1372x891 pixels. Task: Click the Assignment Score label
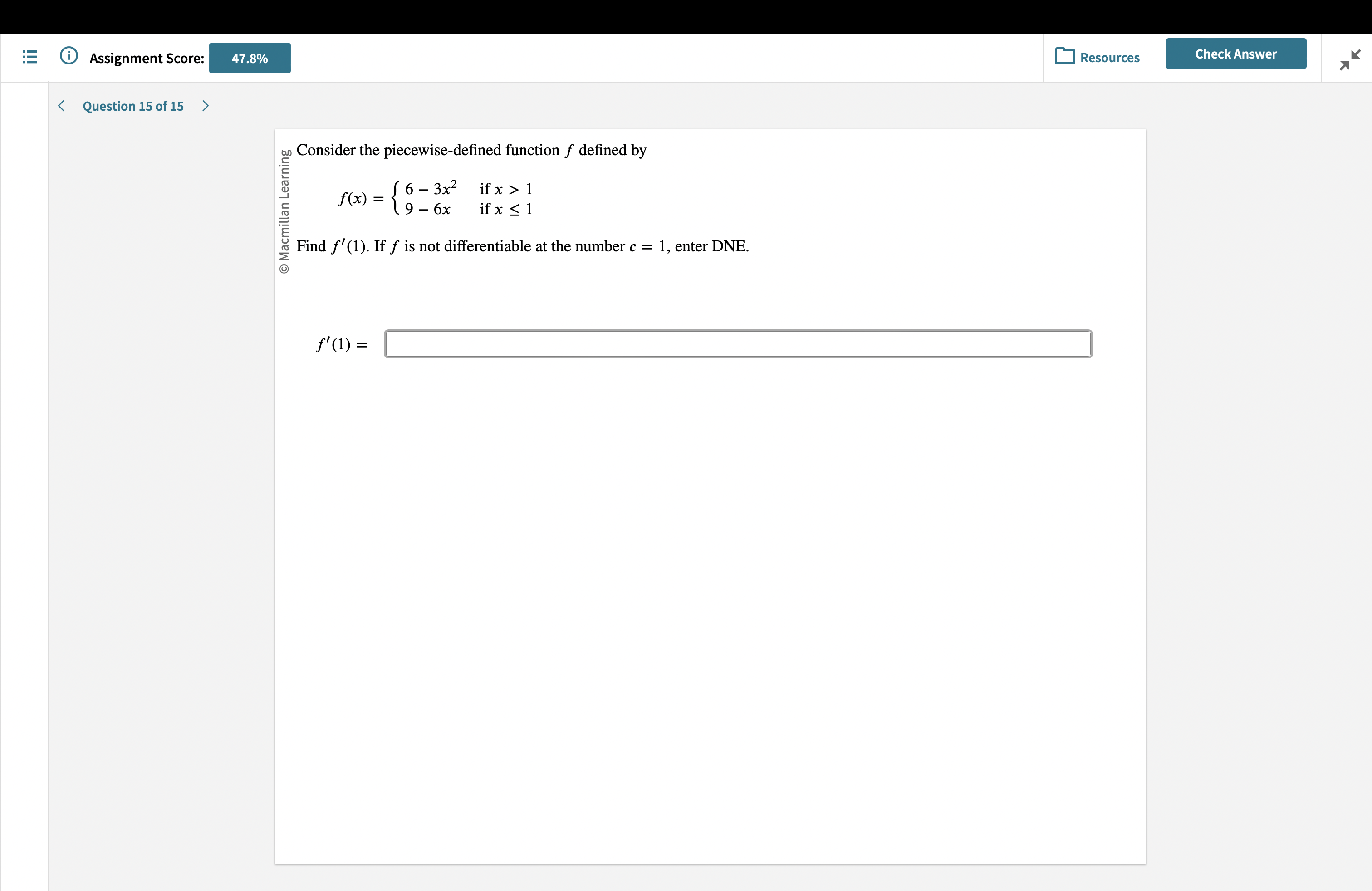(147, 58)
